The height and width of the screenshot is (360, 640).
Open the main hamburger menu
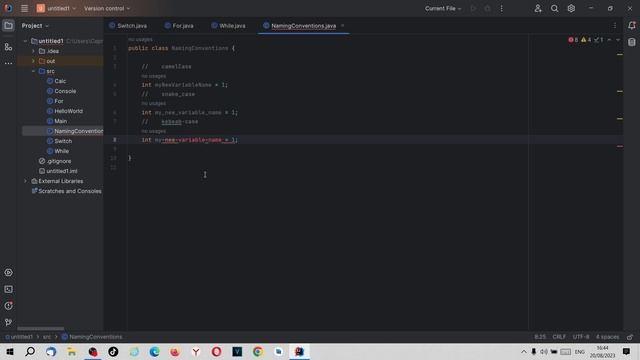point(24,8)
